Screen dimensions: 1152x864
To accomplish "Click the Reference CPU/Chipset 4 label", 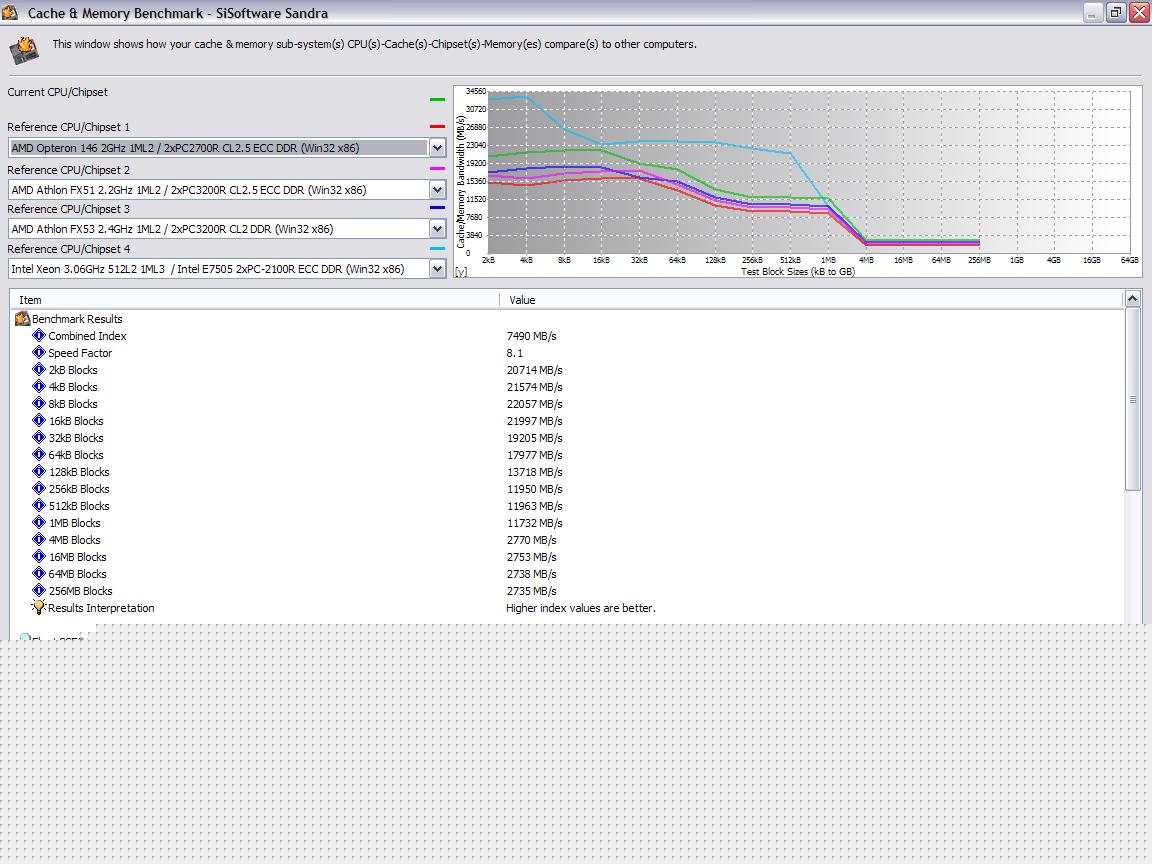I will click(68, 248).
